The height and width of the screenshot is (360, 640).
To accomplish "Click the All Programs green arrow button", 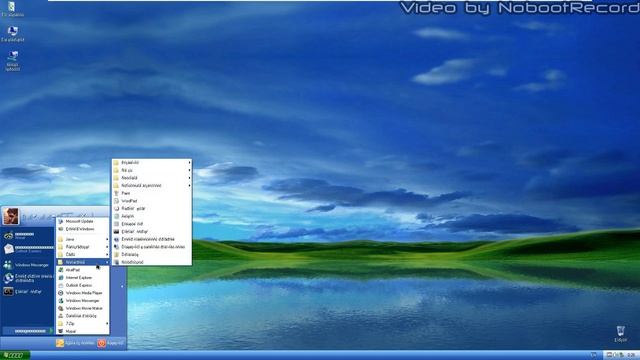I will click(28, 331).
